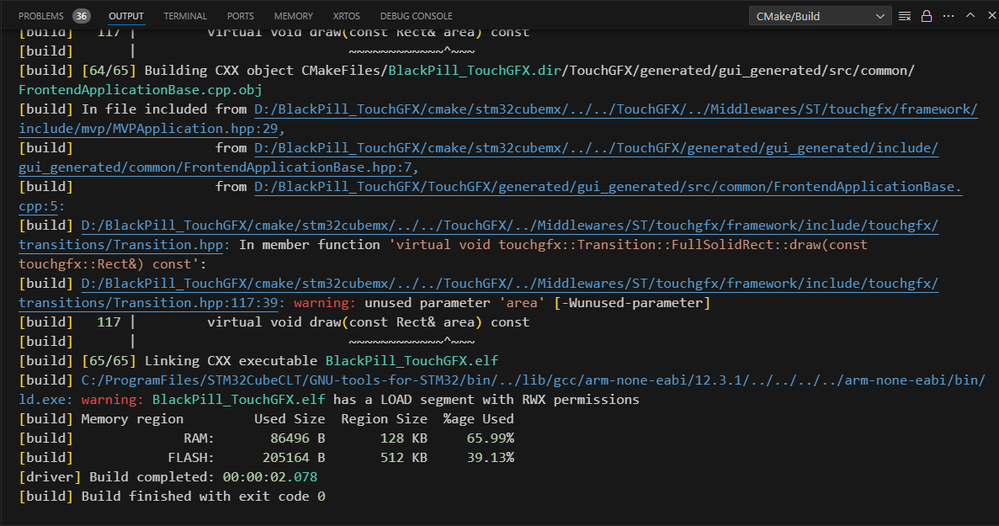
Task: Open the CMake/Build output channel dropdown
Action: tap(819, 16)
